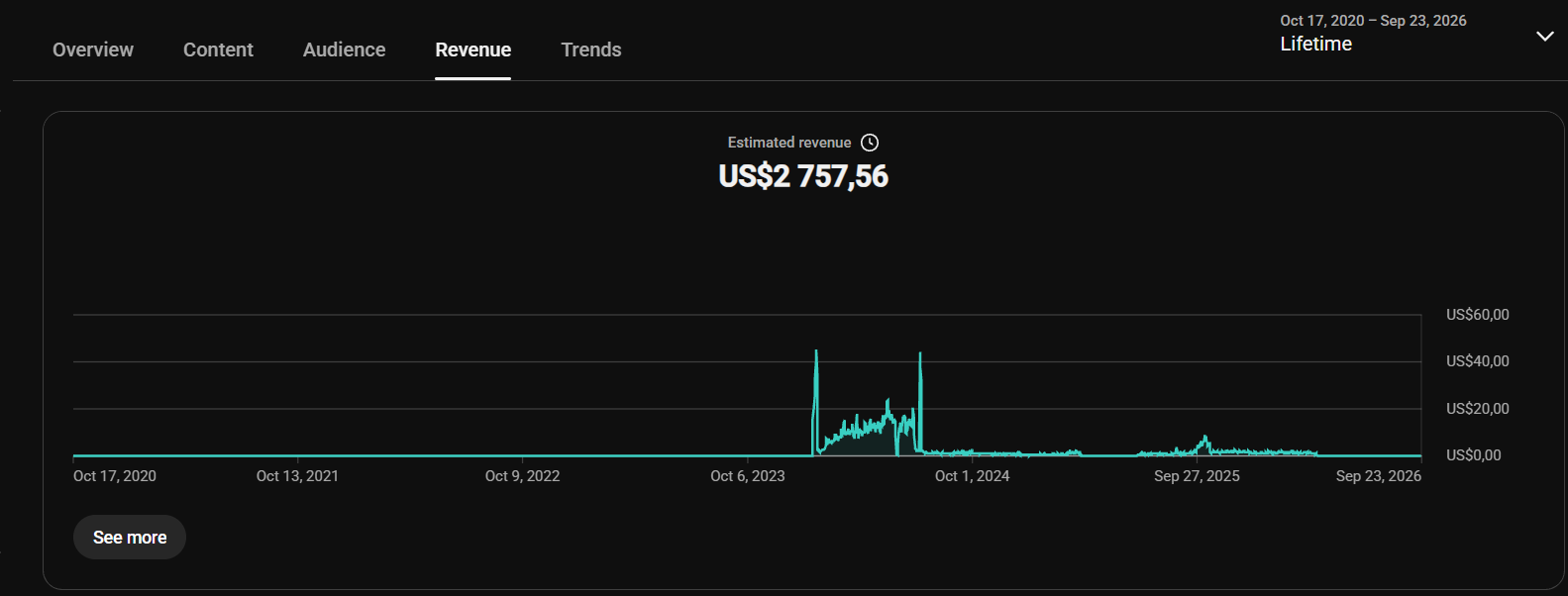Select the second tall revenue spike on chart
The width and height of the screenshot is (1568, 596).
(920, 354)
